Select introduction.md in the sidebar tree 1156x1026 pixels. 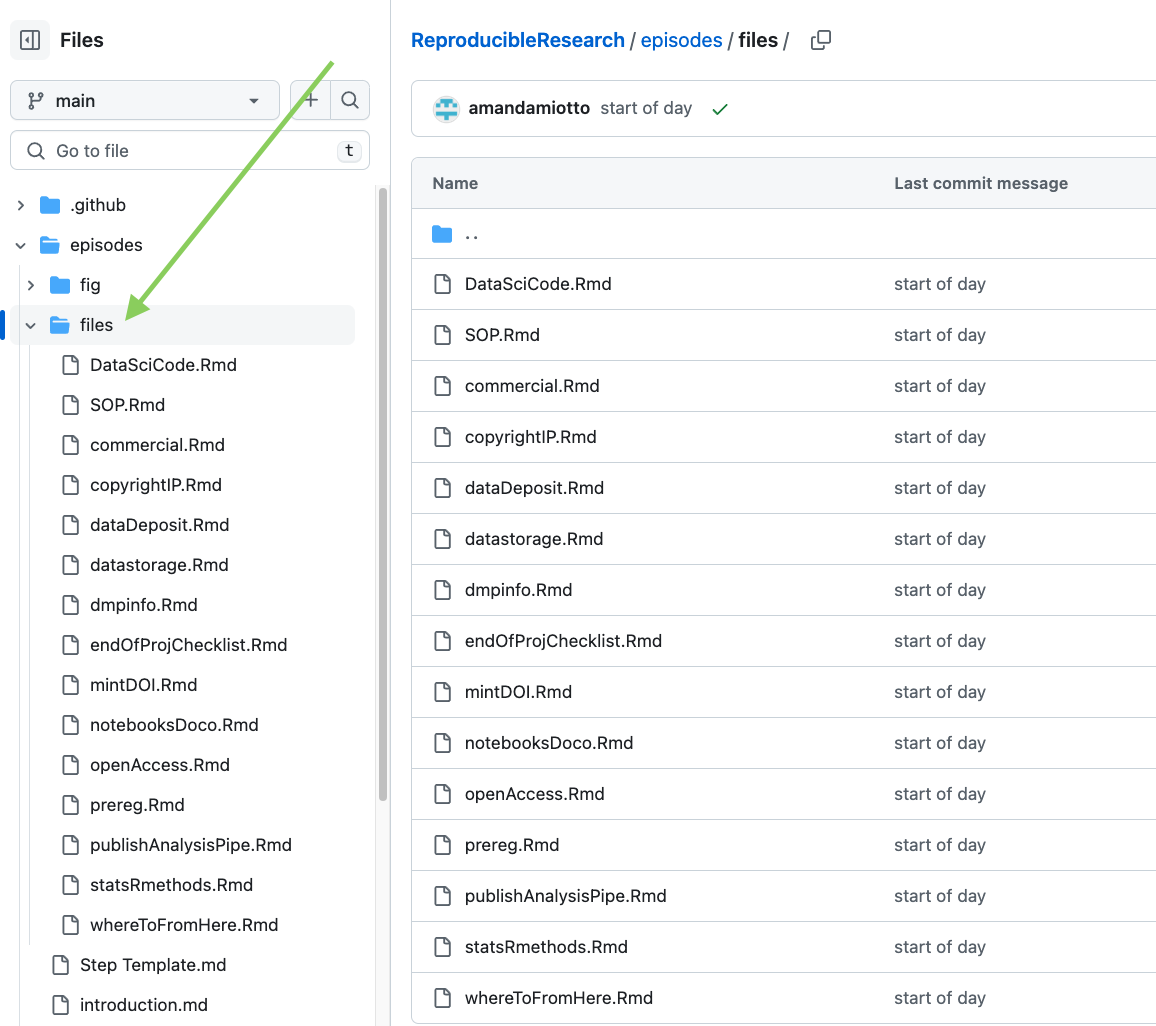[x=143, y=1005]
